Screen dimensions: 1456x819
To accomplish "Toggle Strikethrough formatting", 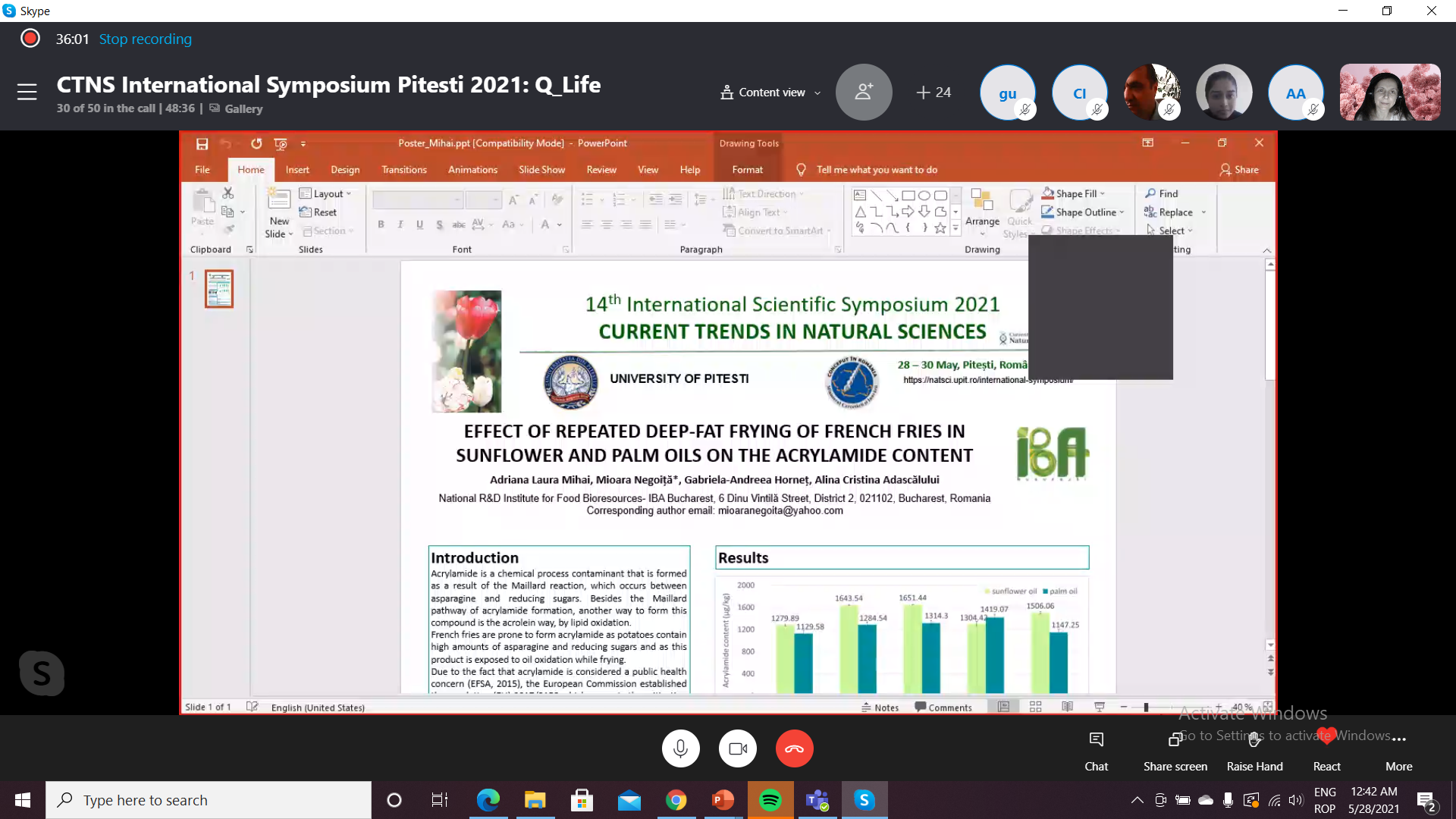I will pos(459,224).
